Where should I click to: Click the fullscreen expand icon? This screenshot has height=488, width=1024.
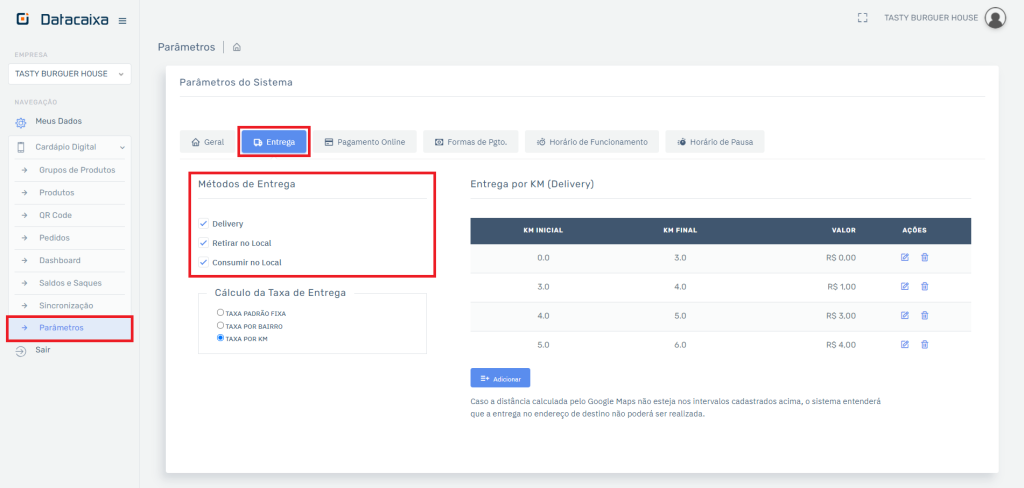(x=862, y=18)
